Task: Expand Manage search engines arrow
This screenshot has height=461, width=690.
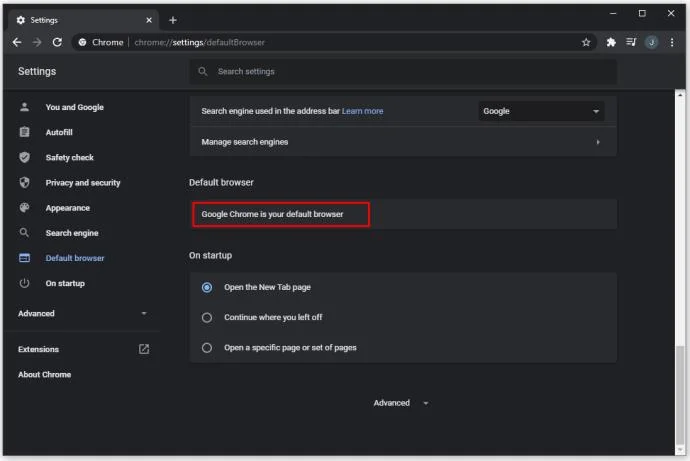Action: [x=598, y=142]
